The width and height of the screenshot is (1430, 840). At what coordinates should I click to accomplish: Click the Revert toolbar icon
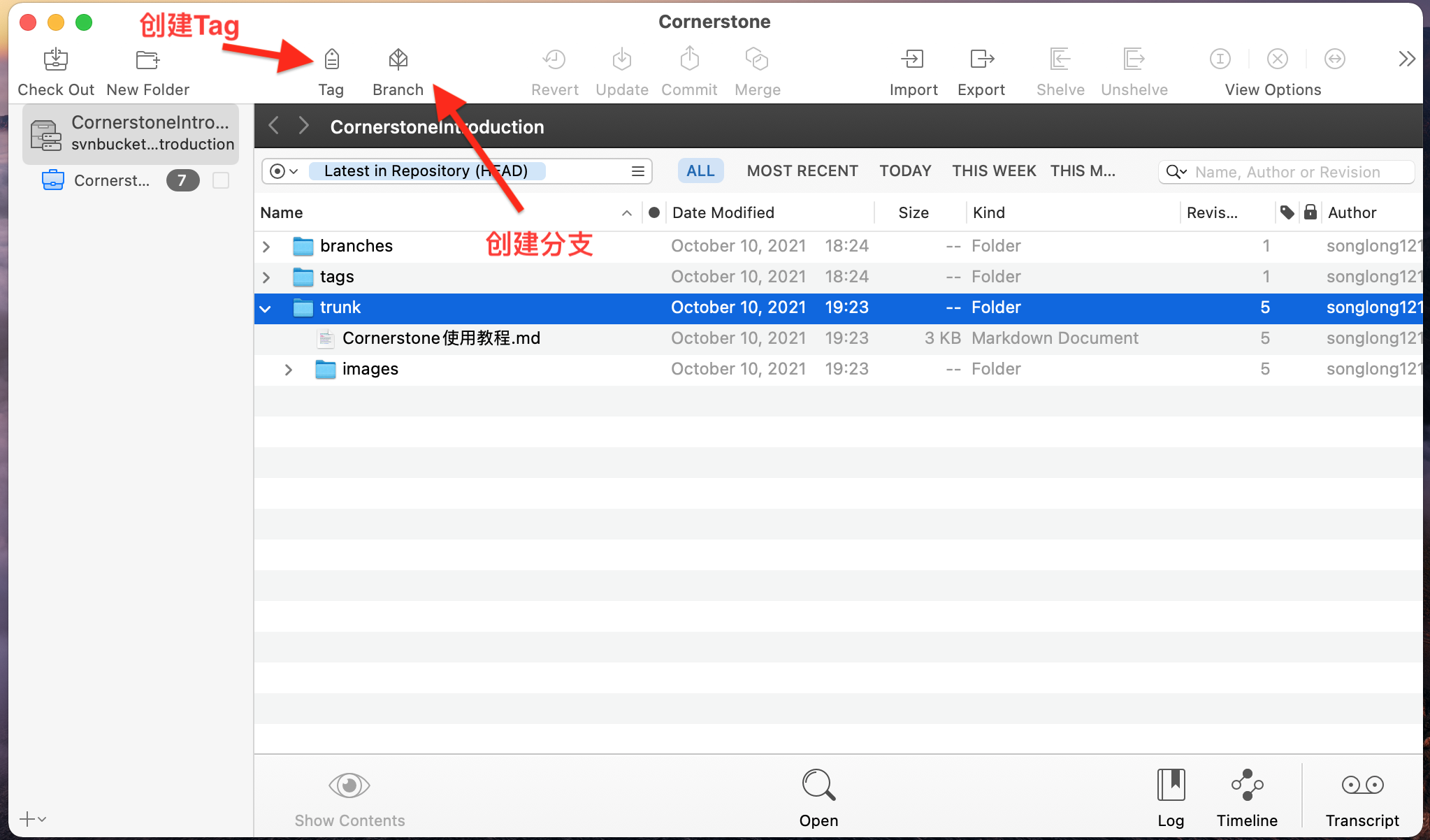click(x=554, y=59)
